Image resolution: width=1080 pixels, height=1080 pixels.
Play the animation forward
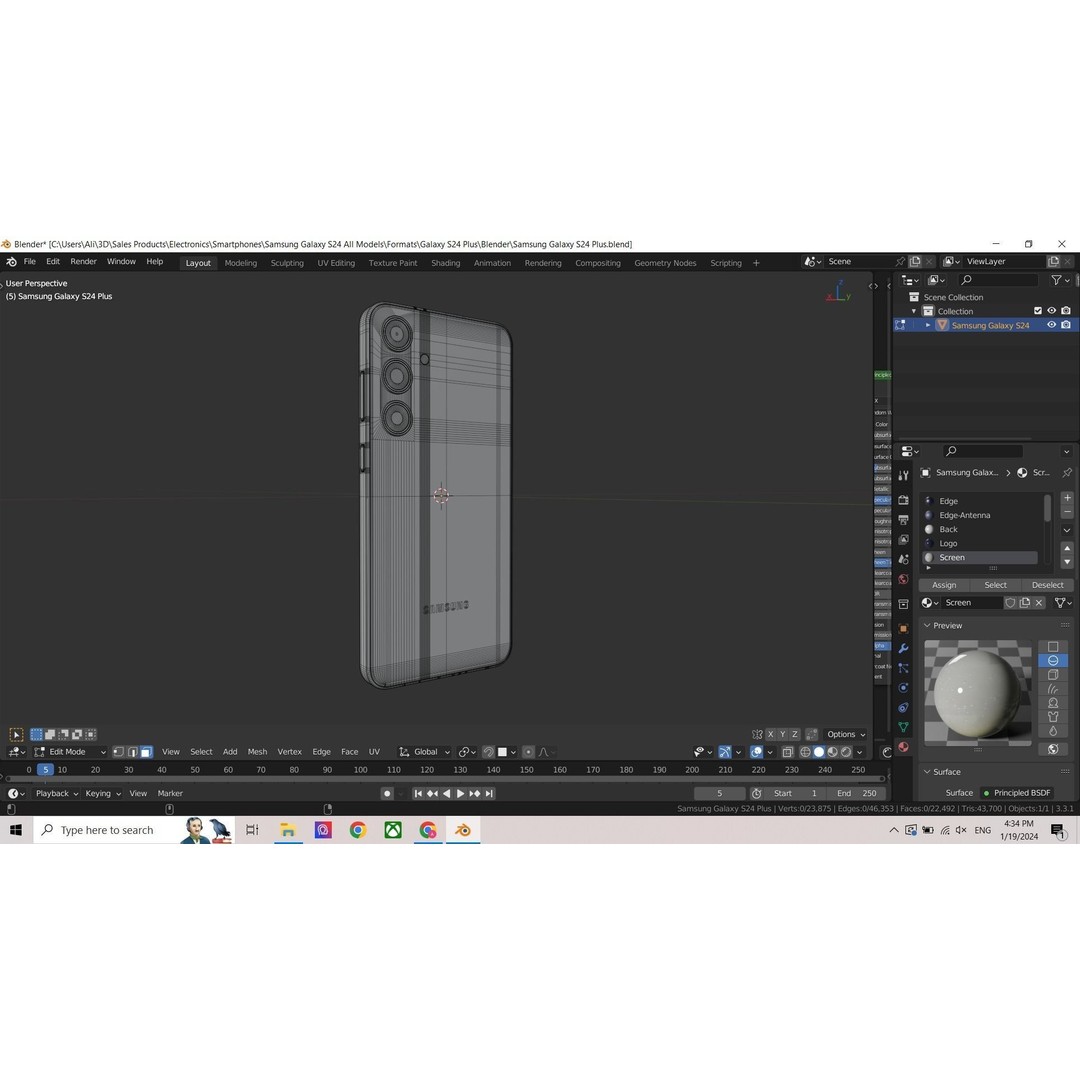pos(461,793)
